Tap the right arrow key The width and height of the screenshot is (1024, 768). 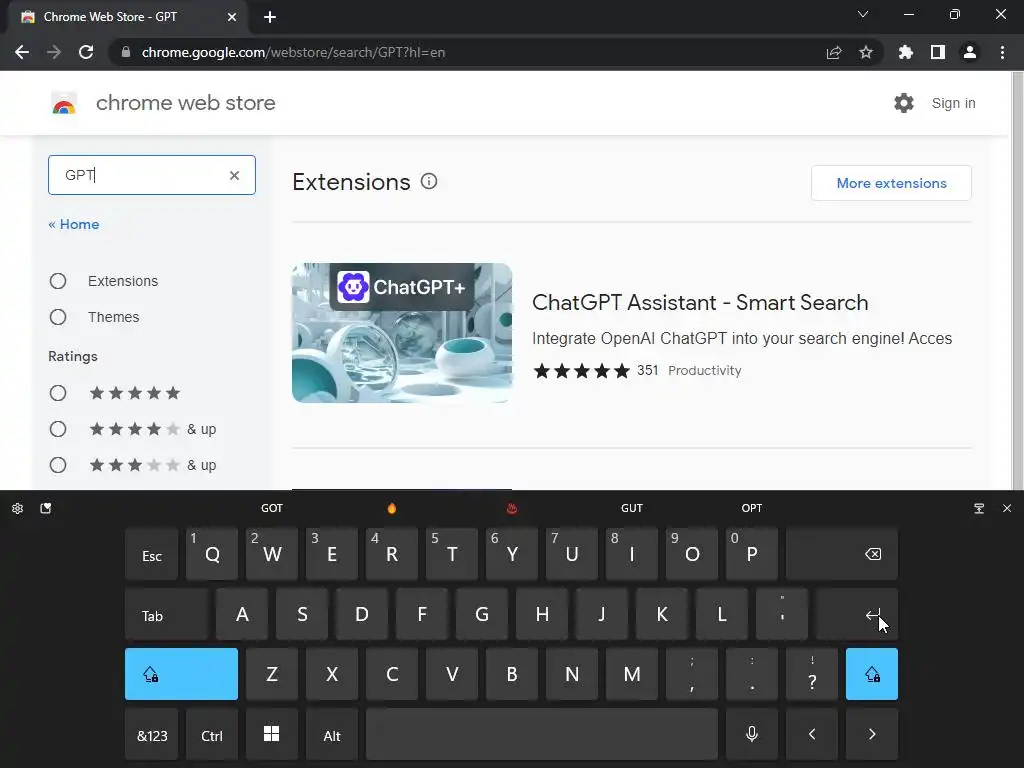point(872,734)
